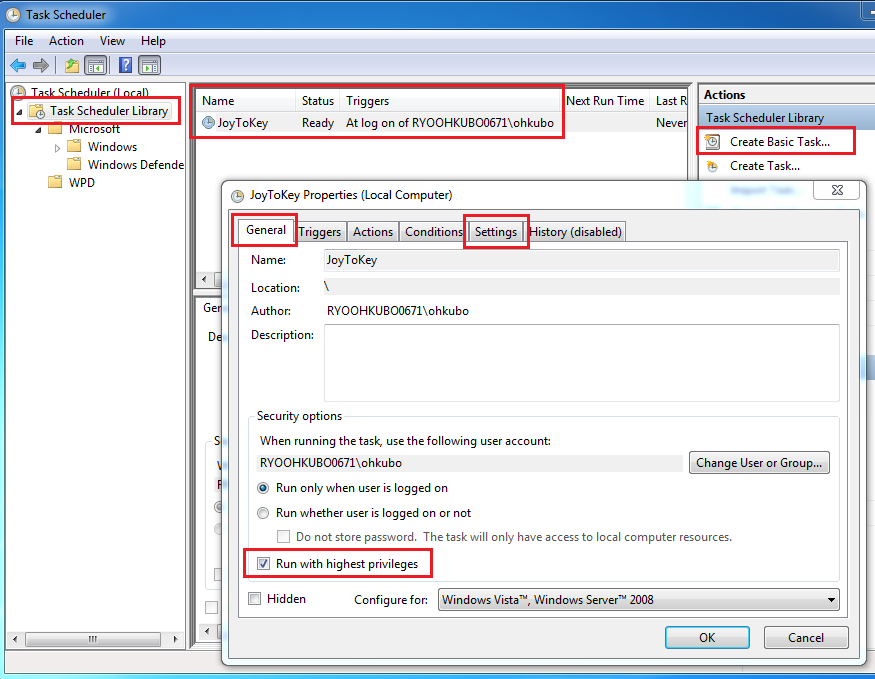Click the Up one level folder icon

click(71, 65)
